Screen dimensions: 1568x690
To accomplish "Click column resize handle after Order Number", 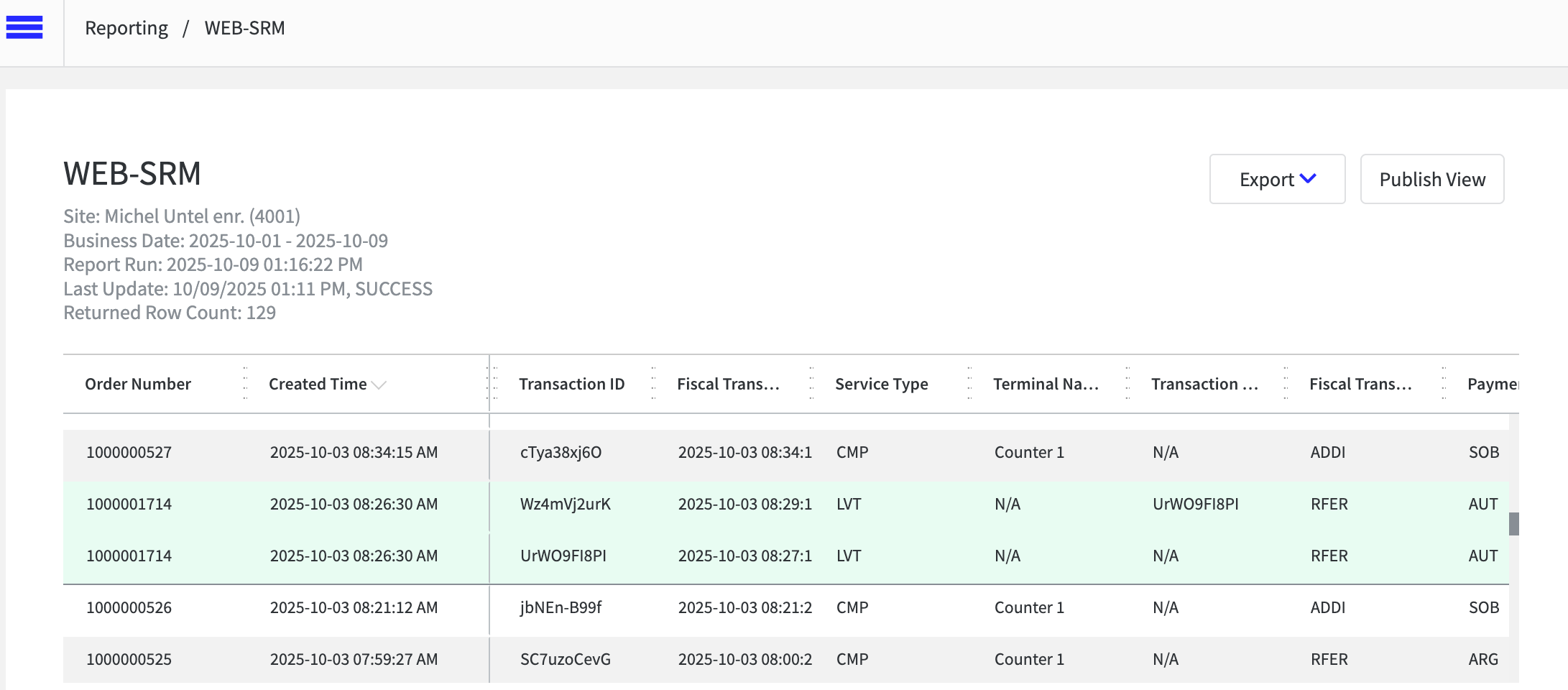I will [x=245, y=383].
